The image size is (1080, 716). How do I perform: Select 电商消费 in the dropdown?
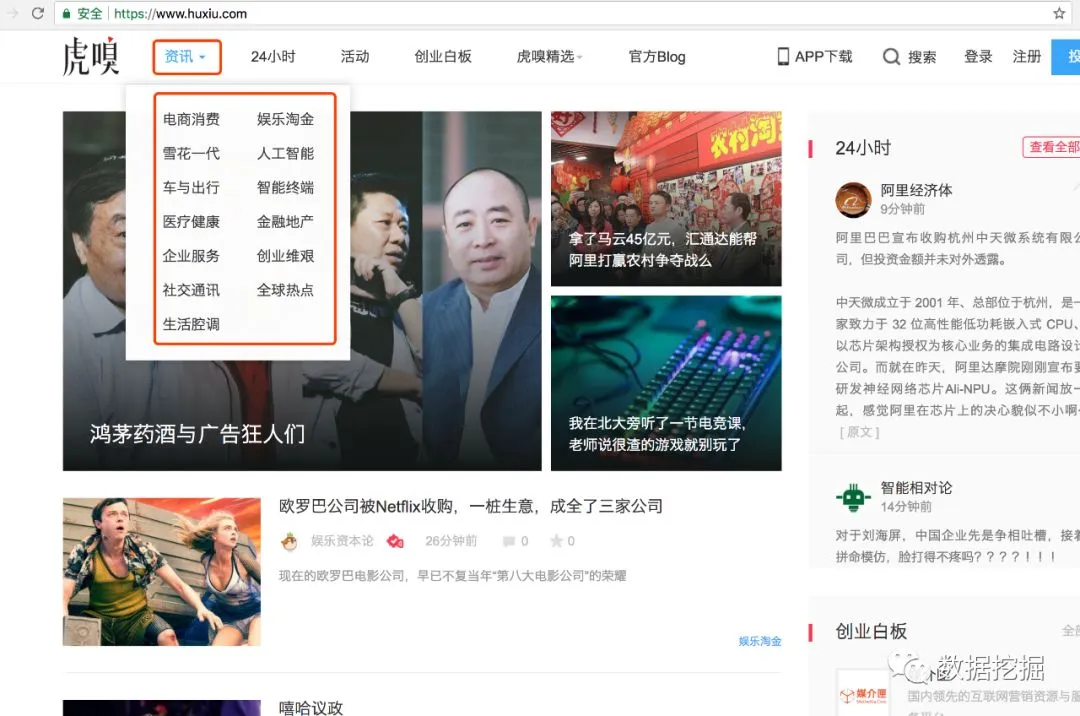[x=191, y=119]
